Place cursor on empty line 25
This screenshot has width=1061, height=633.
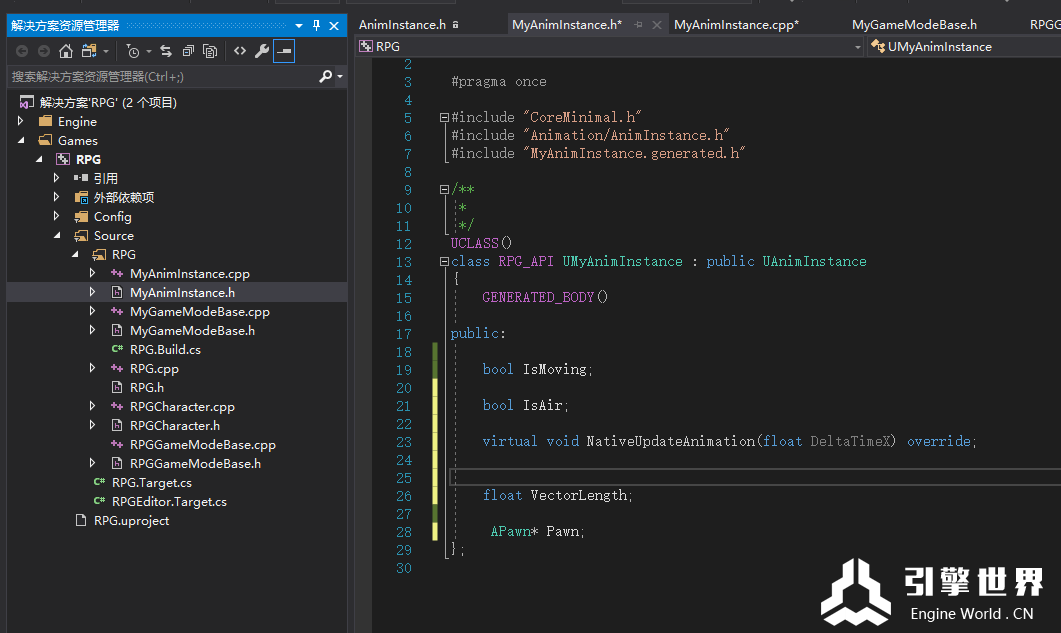(755, 477)
